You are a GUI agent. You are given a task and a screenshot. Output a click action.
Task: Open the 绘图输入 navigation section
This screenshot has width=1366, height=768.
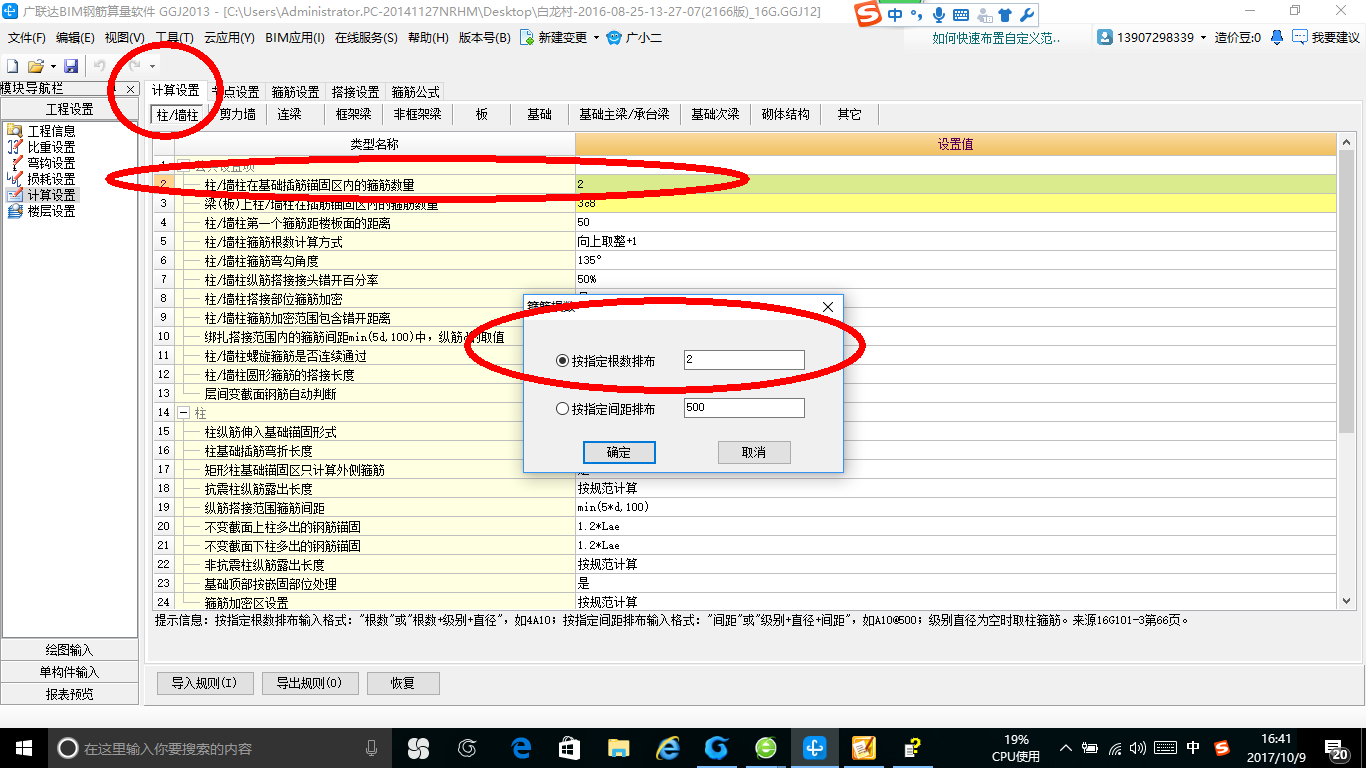(69, 650)
